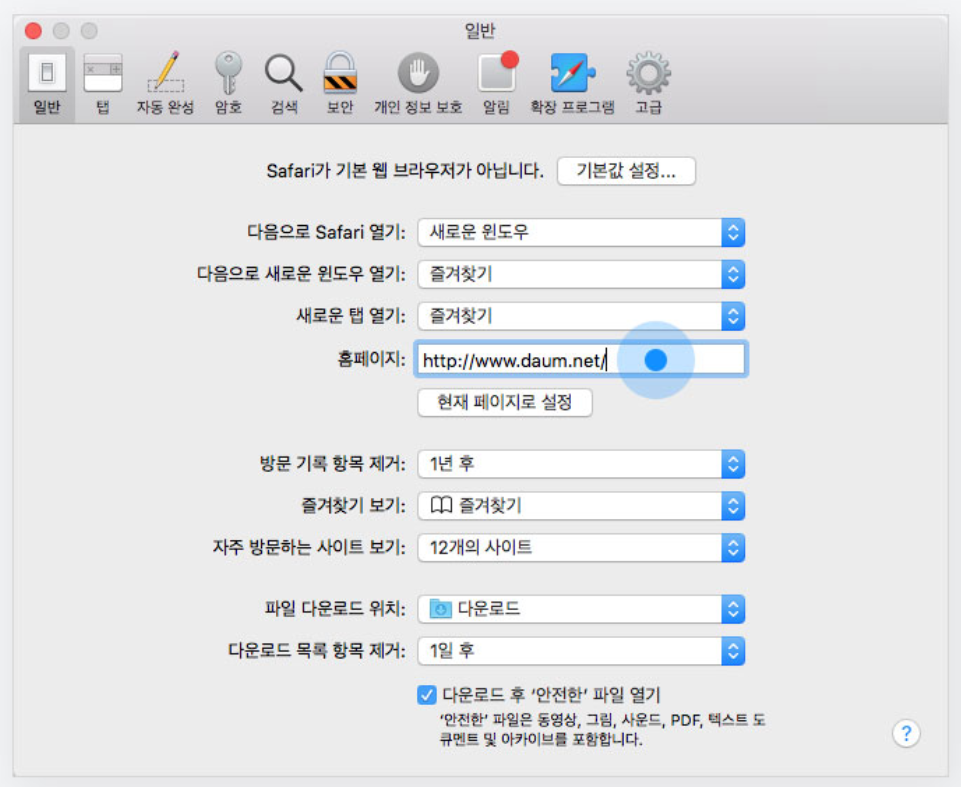The width and height of the screenshot is (961, 787).
Task: Expand the 새로운 탭 열기 dropdown
Action: click(x=581, y=316)
